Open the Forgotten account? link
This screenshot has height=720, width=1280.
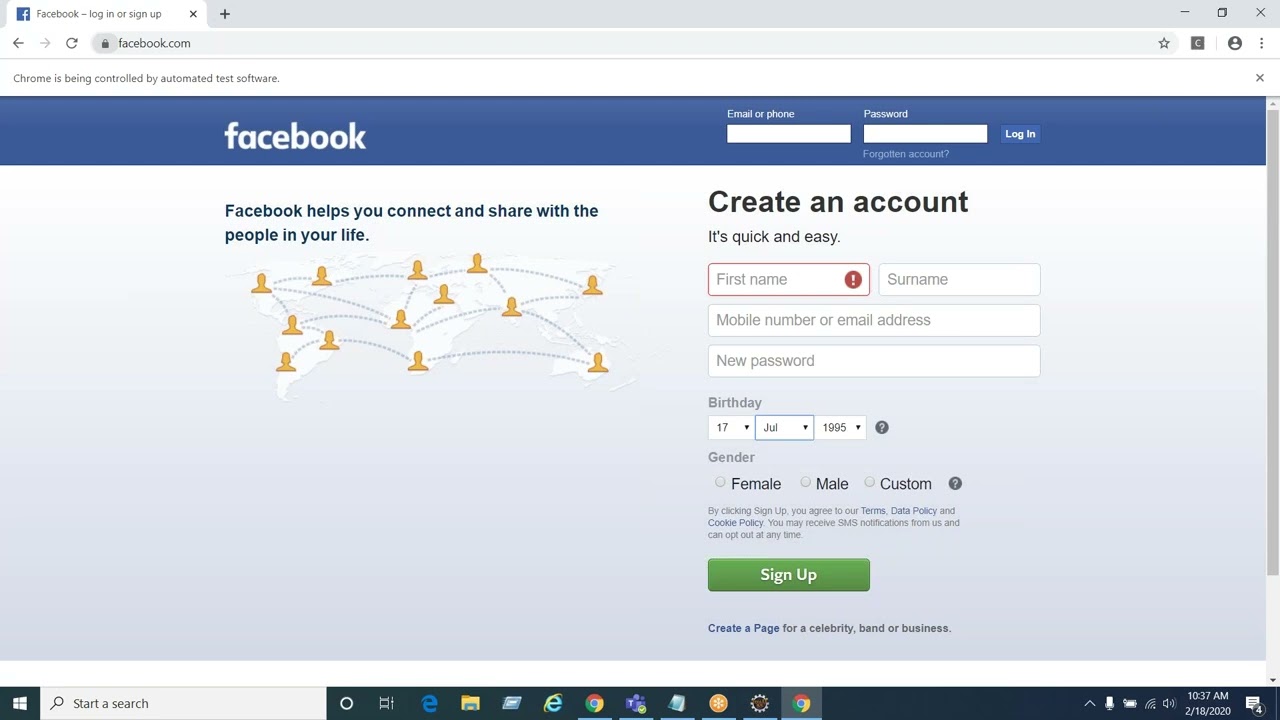point(906,154)
